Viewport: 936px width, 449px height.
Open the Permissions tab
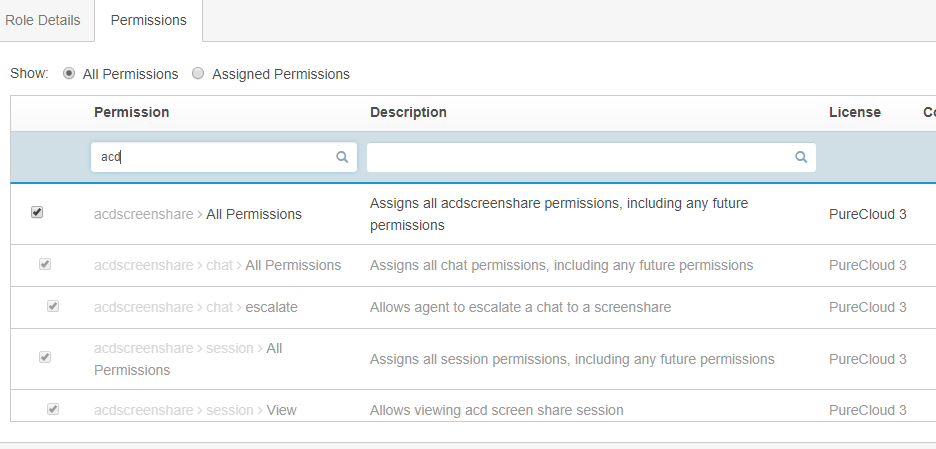148,20
